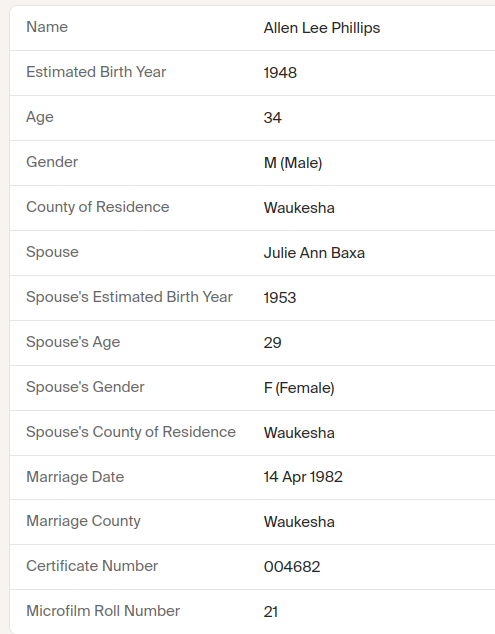This screenshot has width=495, height=634.
Task: Click the Spouse's Age value 29
Action: click(272, 342)
